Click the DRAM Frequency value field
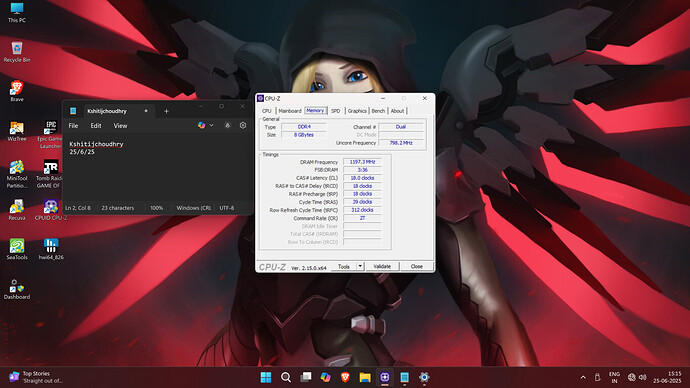 [x=362, y=162]
